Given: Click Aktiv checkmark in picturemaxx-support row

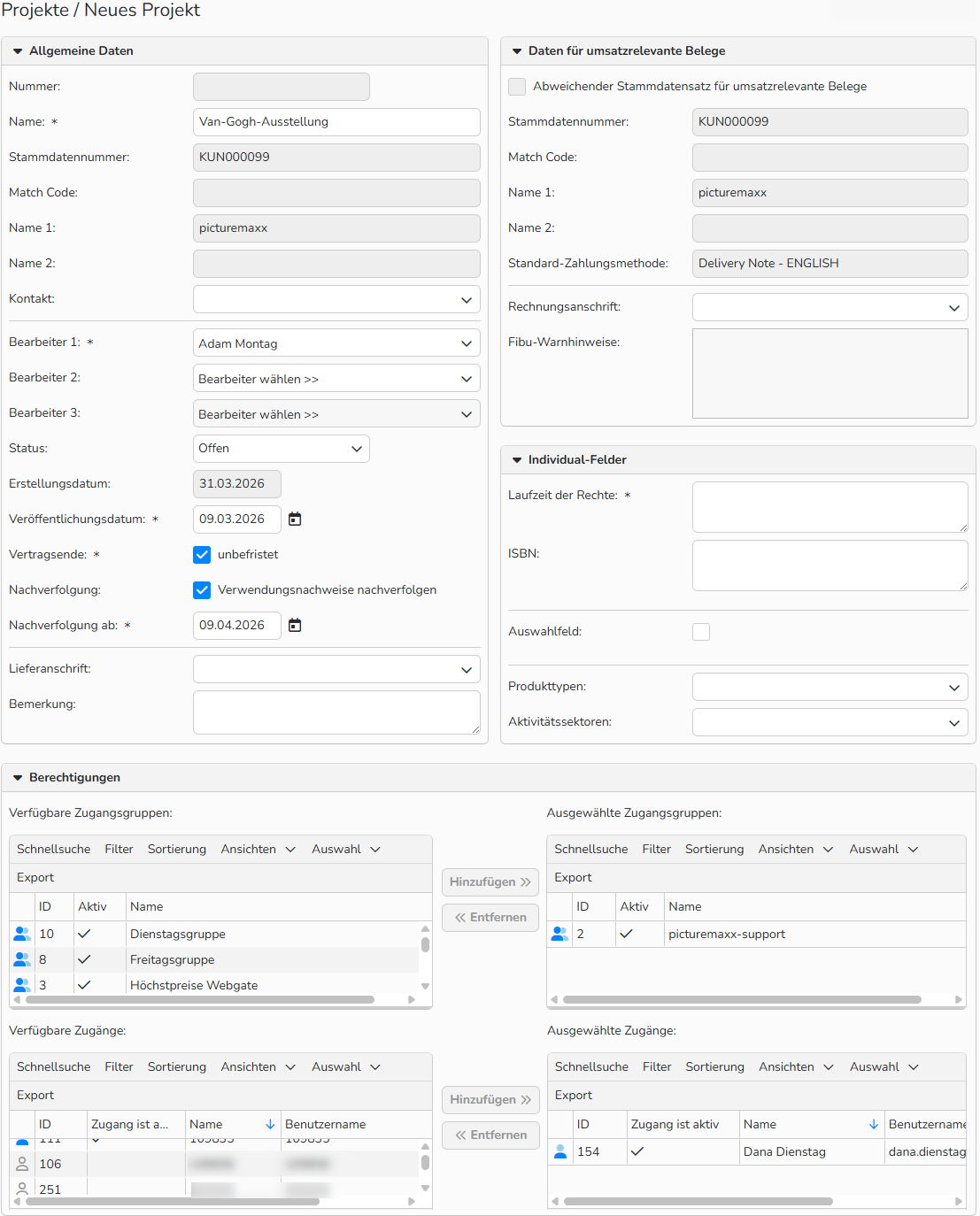Looking at the screenshot, I should pyautogui.click(x=626, y=934).
